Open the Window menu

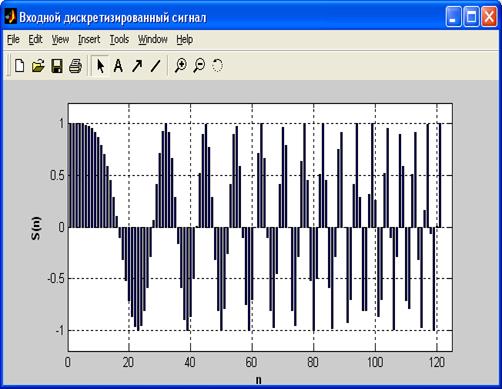pos(153,39)
